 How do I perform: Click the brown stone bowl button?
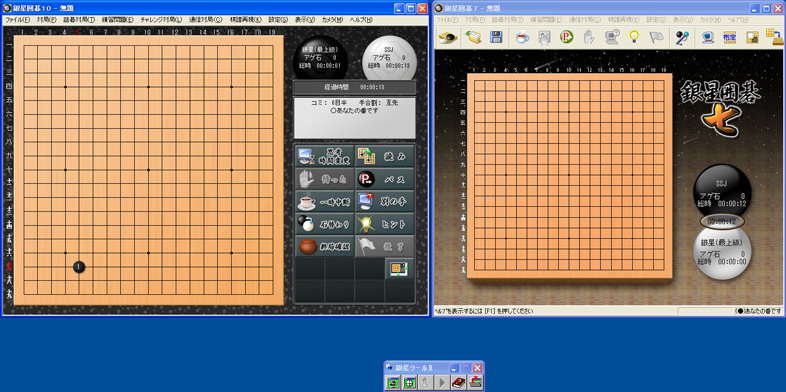click(325, 246)
